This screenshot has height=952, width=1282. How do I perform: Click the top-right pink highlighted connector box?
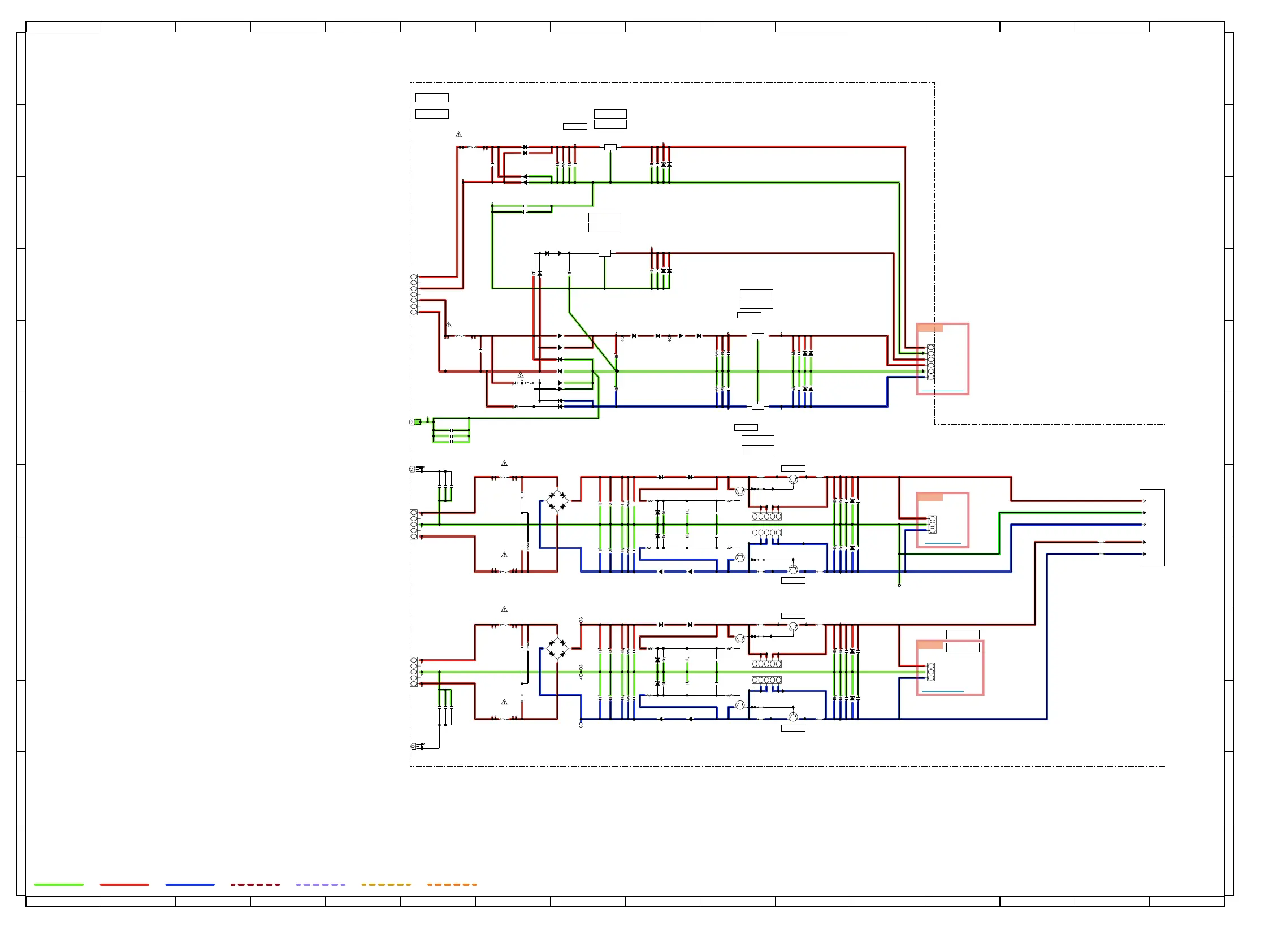943,359
